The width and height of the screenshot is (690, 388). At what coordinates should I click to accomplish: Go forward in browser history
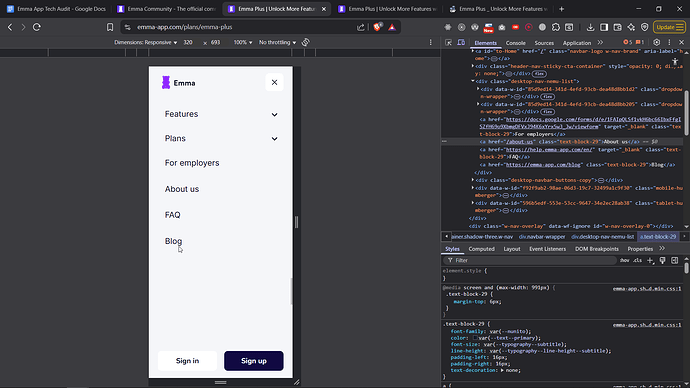click(23, 27)
